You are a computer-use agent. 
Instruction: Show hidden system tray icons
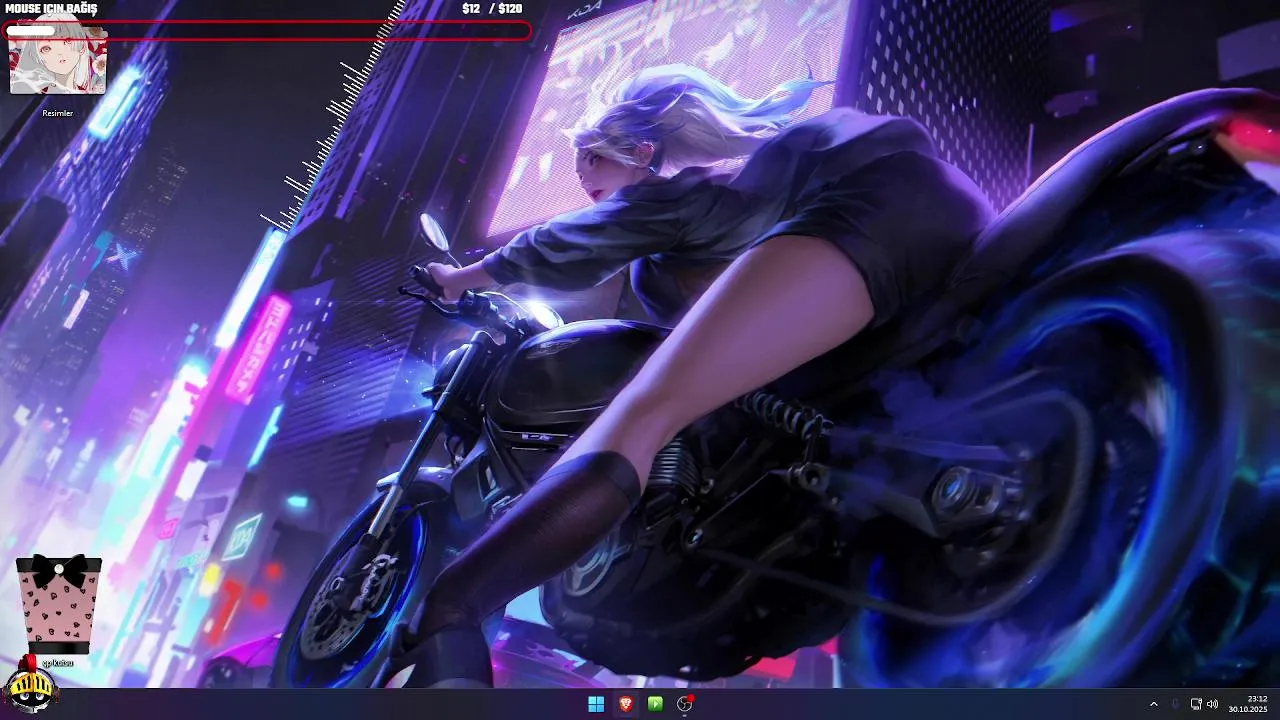coord(1153,704)
